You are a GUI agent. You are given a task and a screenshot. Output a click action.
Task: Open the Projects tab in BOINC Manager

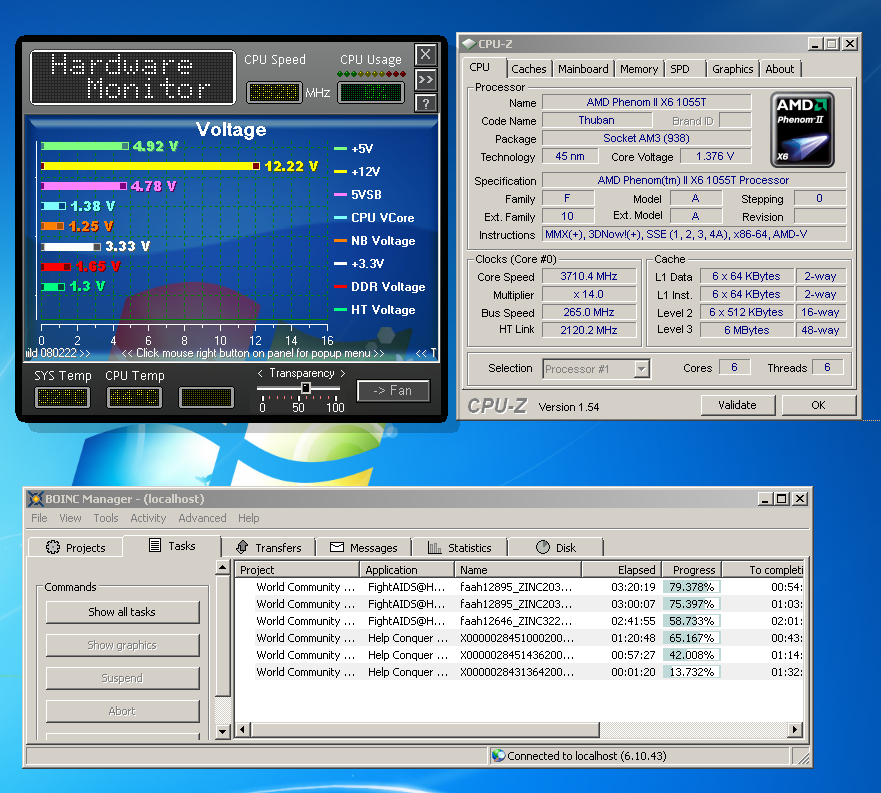[75, 547]
